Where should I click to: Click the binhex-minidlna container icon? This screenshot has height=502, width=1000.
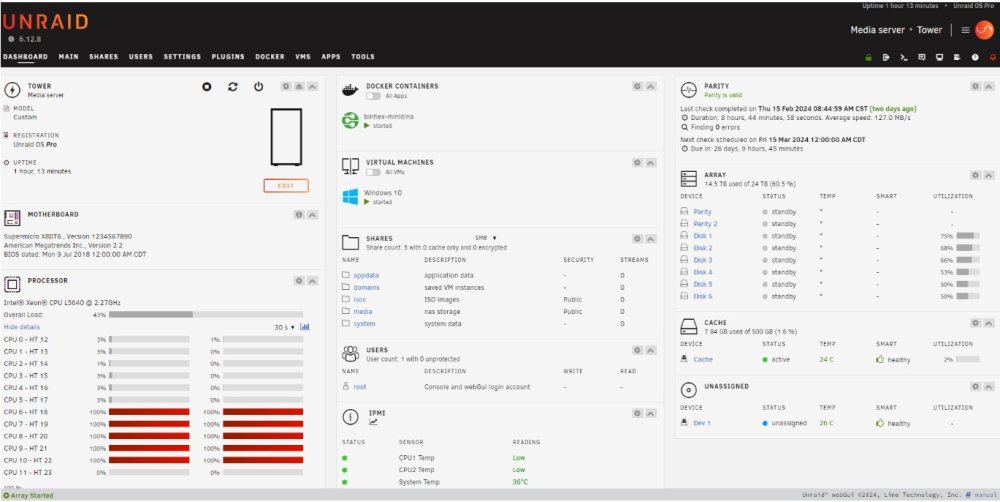[350, 120]
